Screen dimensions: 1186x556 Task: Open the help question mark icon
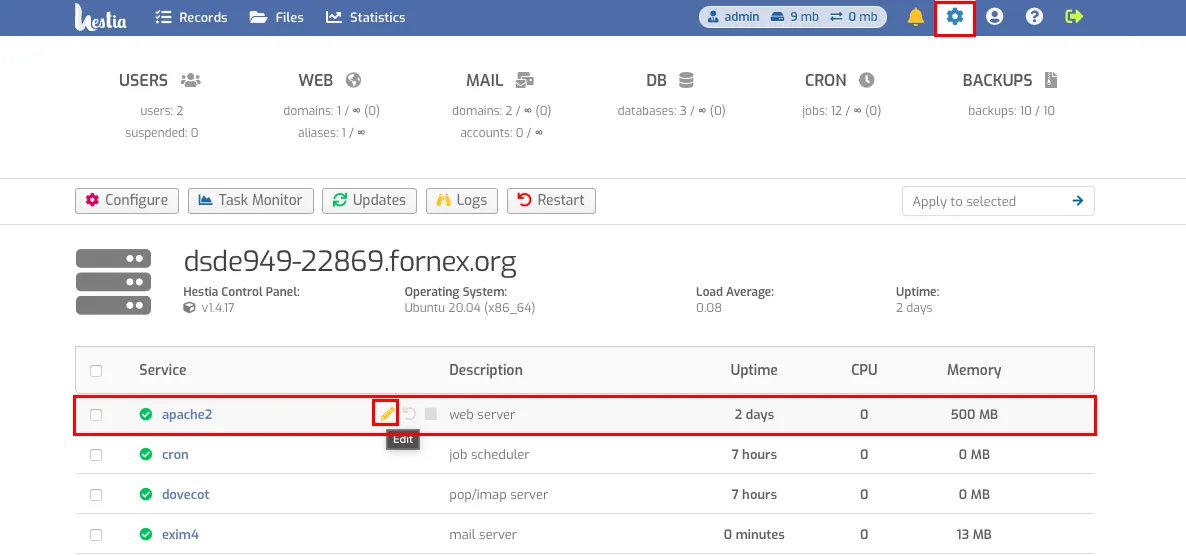coord(1034,17)
